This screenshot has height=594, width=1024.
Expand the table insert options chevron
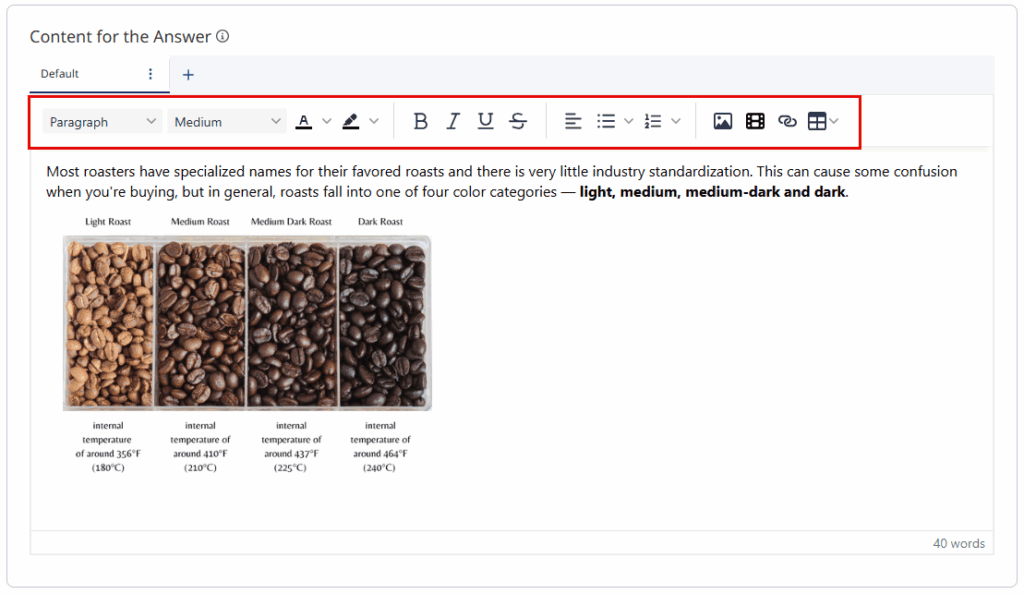pyautogui.click(x=833, y=121)
